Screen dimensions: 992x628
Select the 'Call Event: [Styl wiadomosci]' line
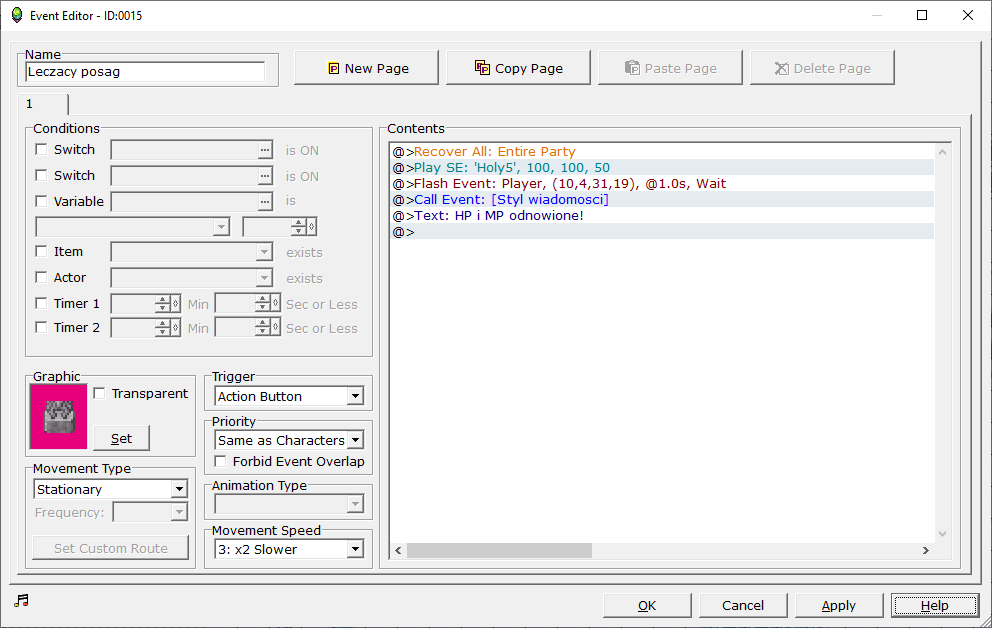(x=662, y=199)
